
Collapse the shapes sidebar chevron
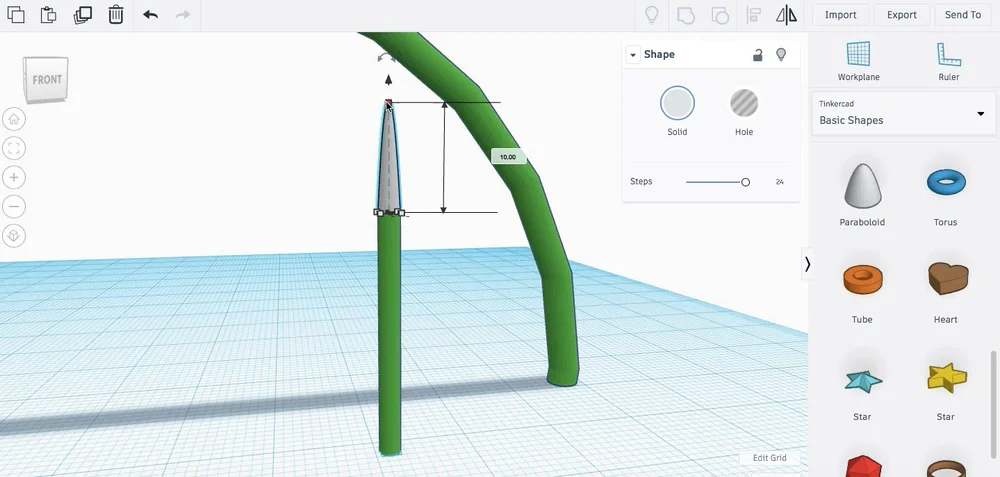tap(807, 264)
